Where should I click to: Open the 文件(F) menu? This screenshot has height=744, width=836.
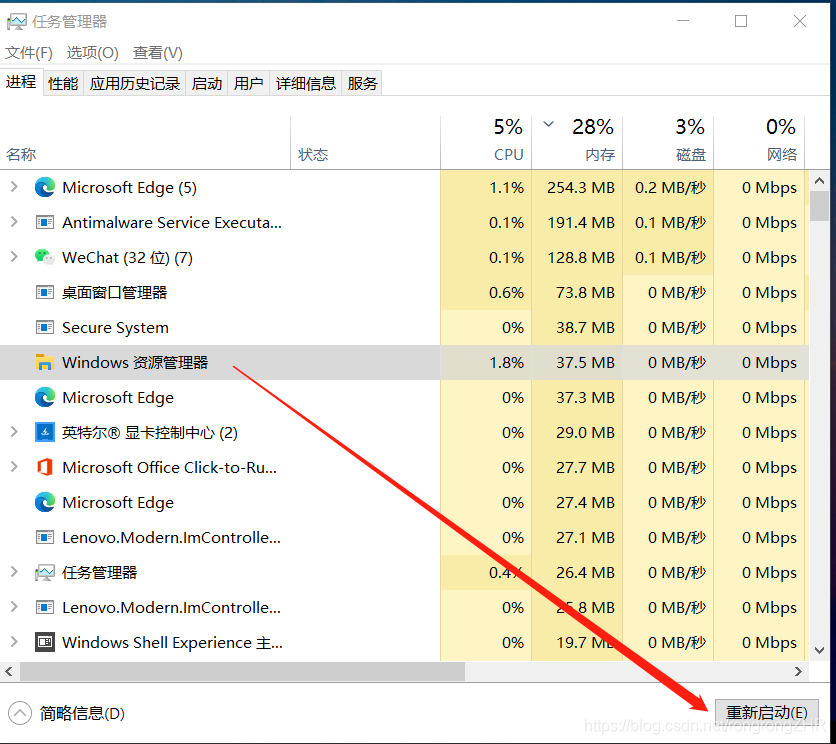pyautogui.click(x=29, y=53)
